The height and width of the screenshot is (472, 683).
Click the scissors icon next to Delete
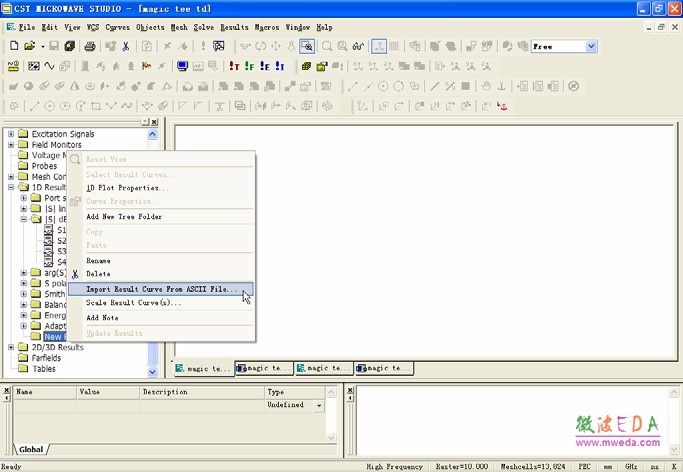pyautogui.click(x=75, y=274)
